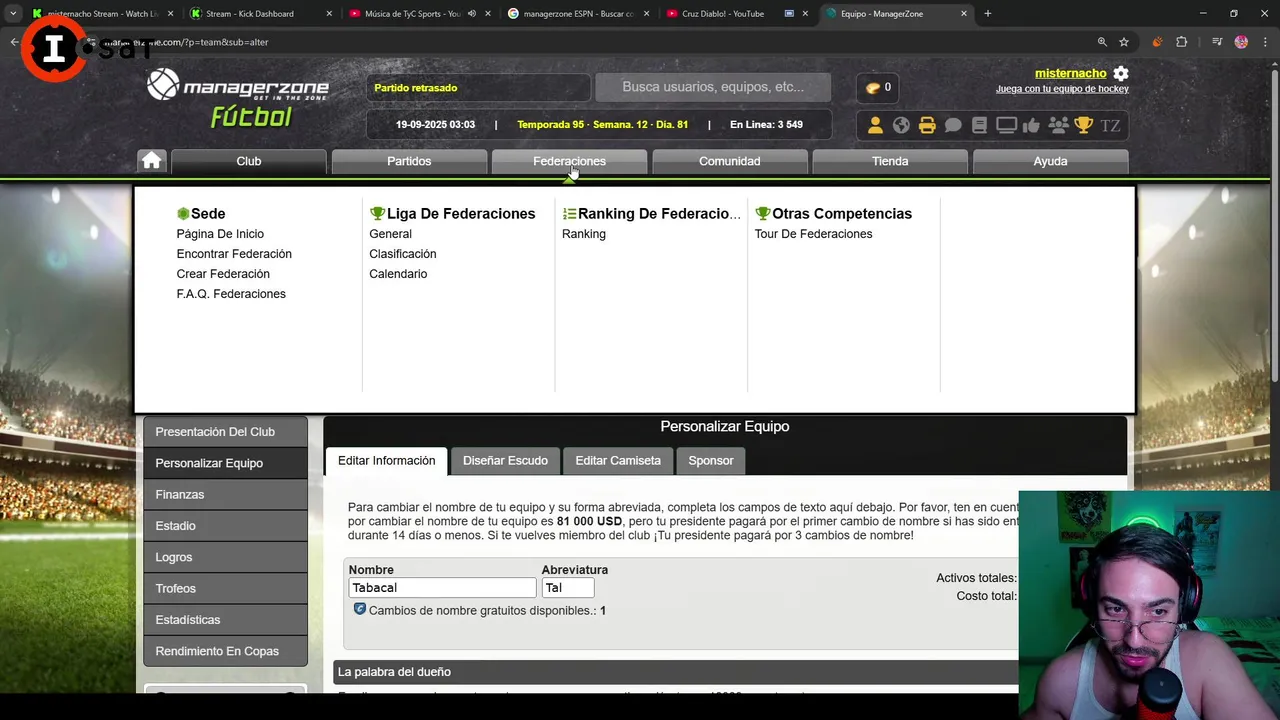Image resolution: width=1280 pixels, height=720 pixels.
Task: Open Rendimiento En Copas in sidebar
Action: pos(225,651)
